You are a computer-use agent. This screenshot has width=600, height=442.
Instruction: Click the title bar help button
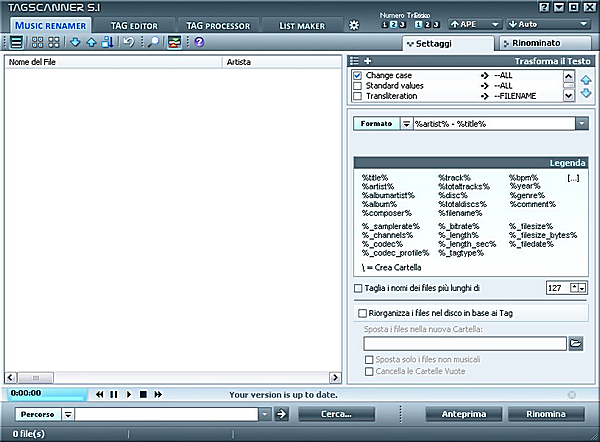[544, 7]
